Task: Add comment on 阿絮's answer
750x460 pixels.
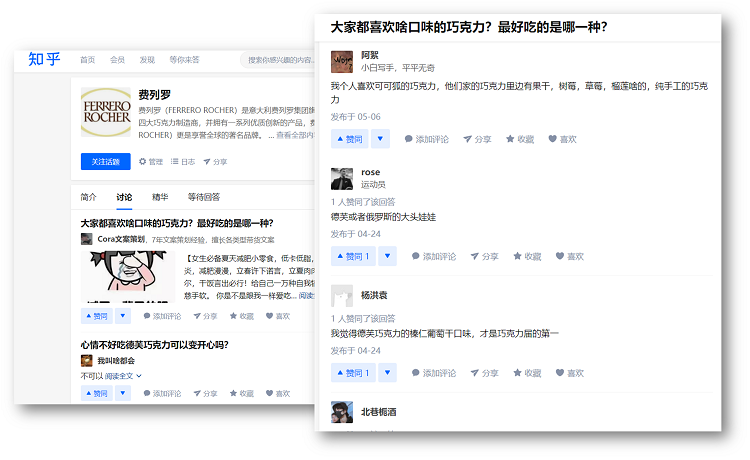Action: 427,139
